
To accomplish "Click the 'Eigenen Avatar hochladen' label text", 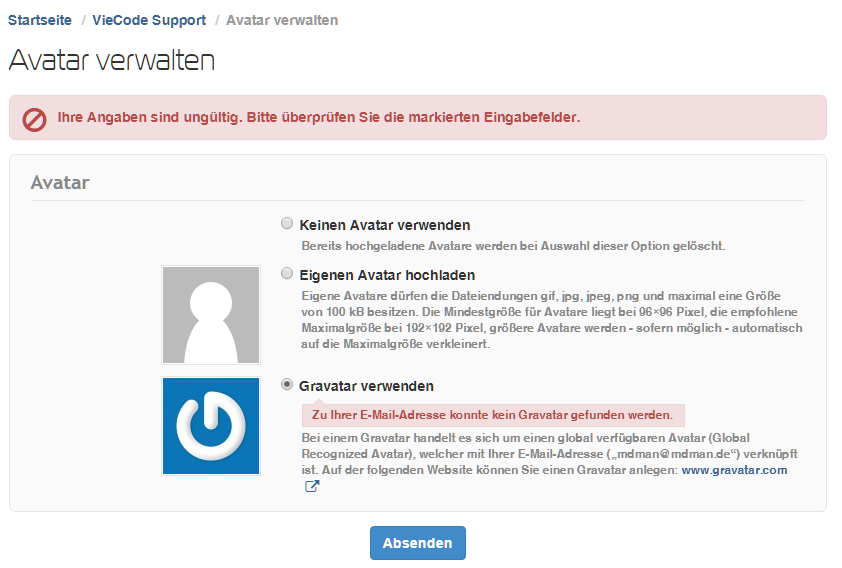I will tap(387, 274).
